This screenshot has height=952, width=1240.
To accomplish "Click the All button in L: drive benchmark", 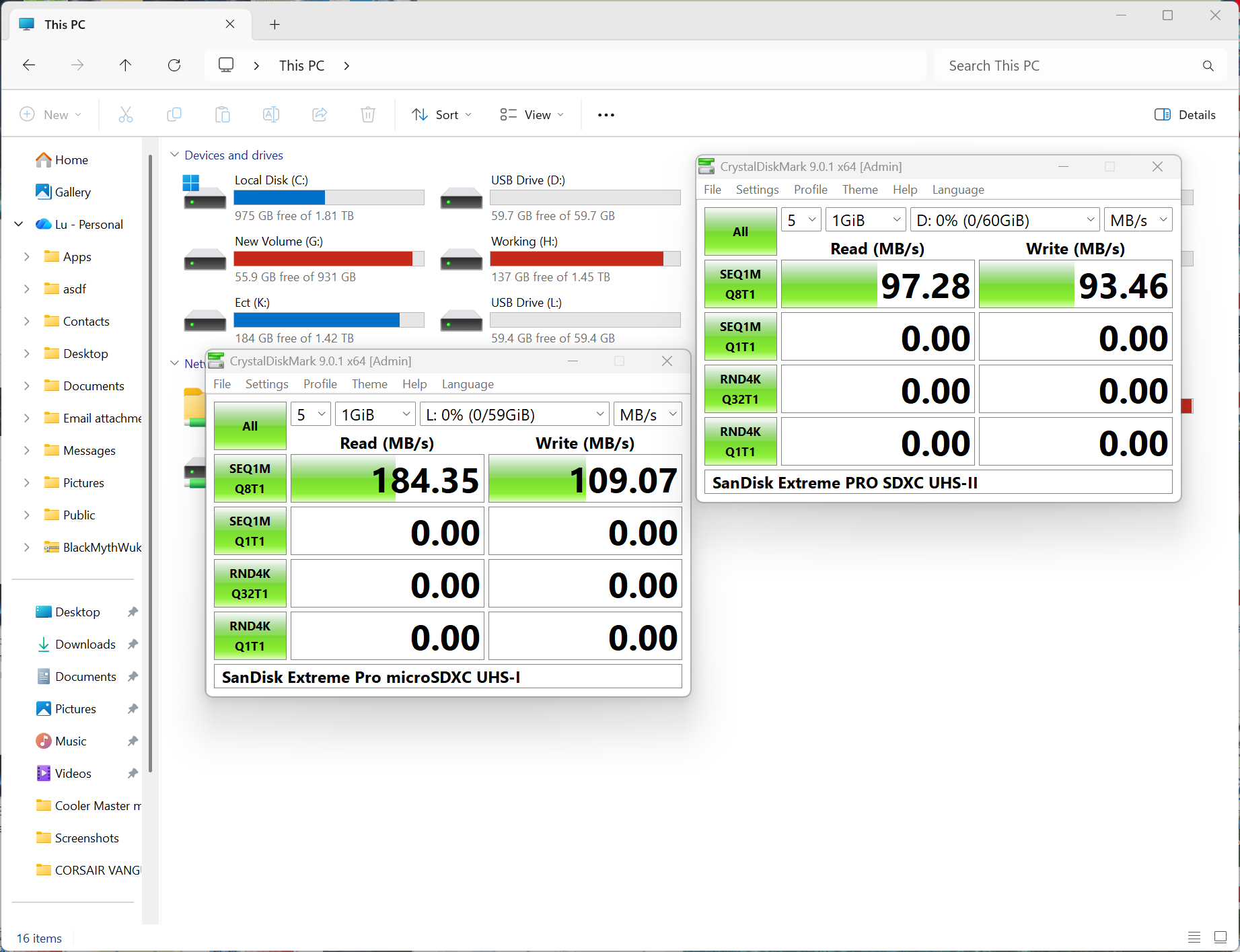I will (250, 427).
